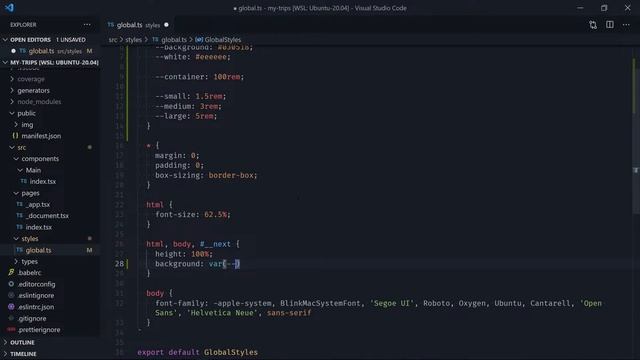The image size is (640, 360).
Task: Open index.tsx under Main folder
Action: (50, 182)
